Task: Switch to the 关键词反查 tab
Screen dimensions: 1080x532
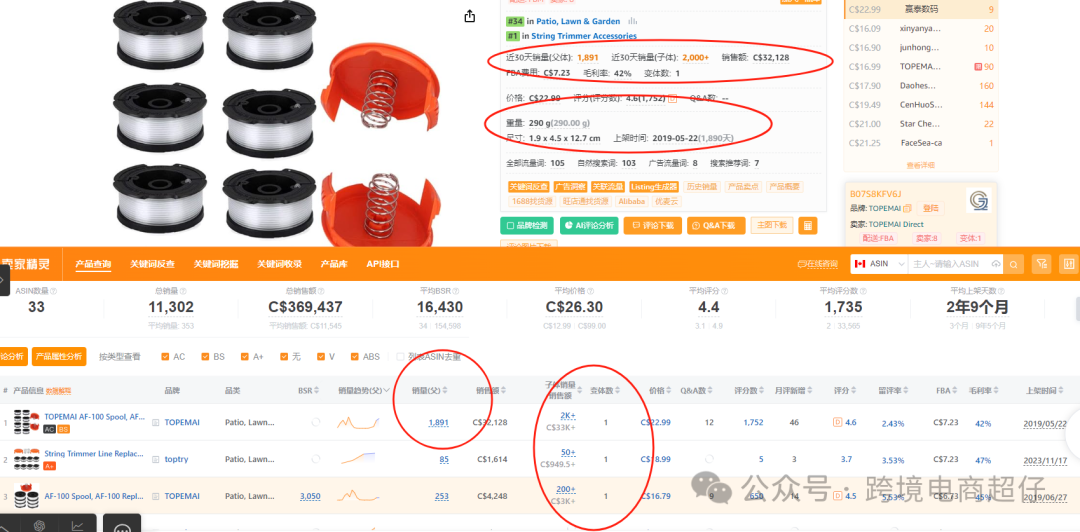Action: 153,264
